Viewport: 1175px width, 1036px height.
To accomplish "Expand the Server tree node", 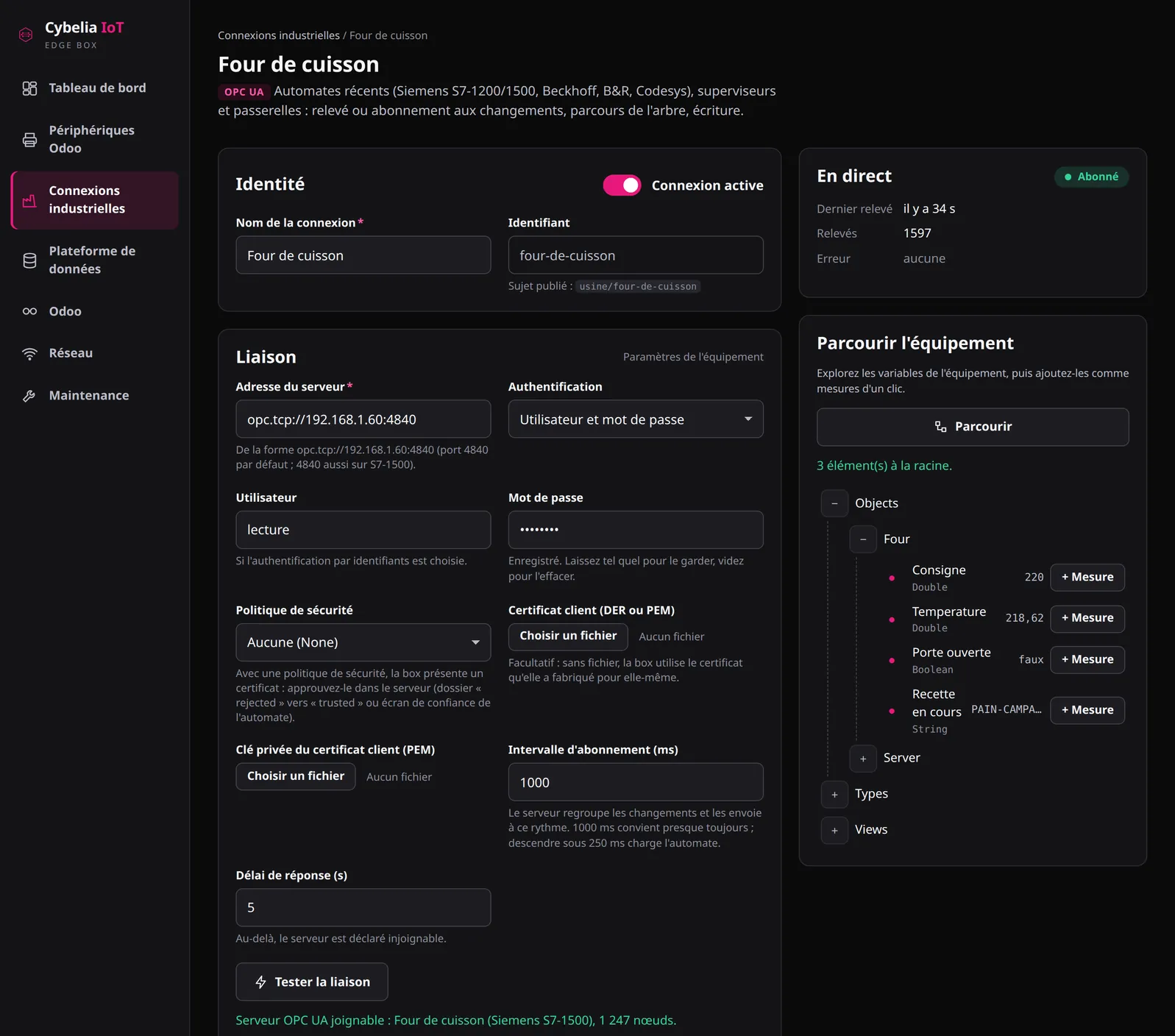I will click(863, 759).
